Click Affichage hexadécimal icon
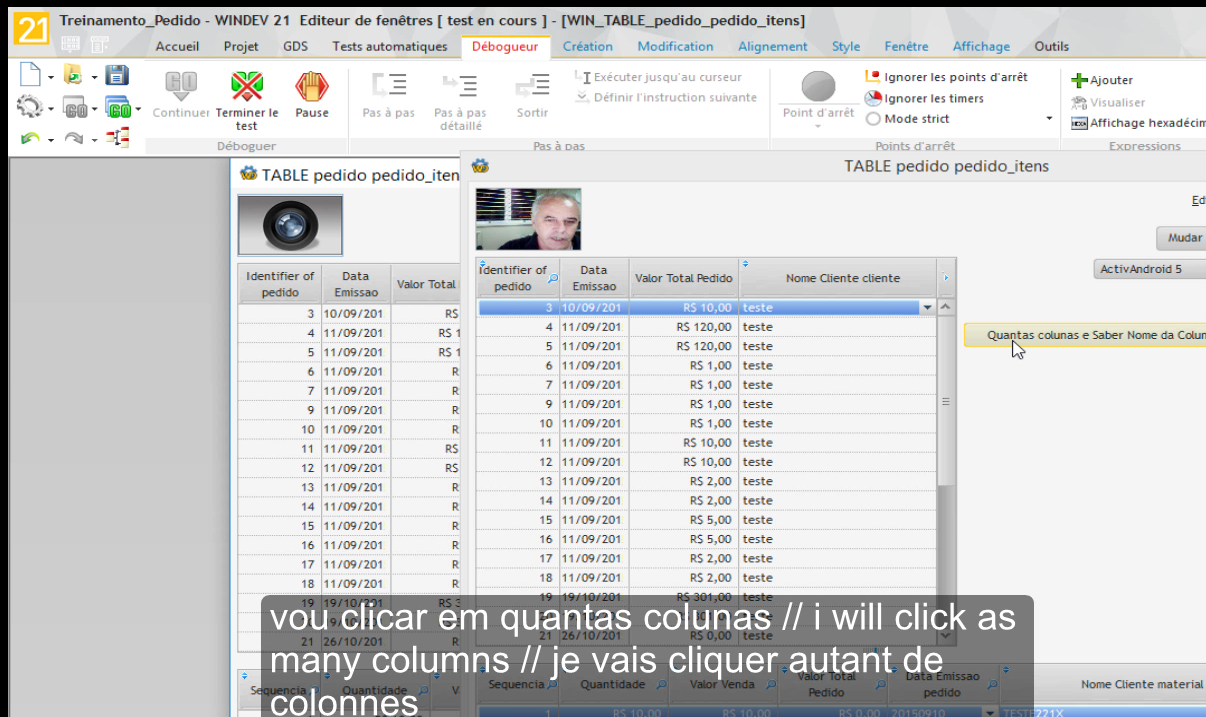Viewport: 1206px width, 717px height. coord(1079,123)
